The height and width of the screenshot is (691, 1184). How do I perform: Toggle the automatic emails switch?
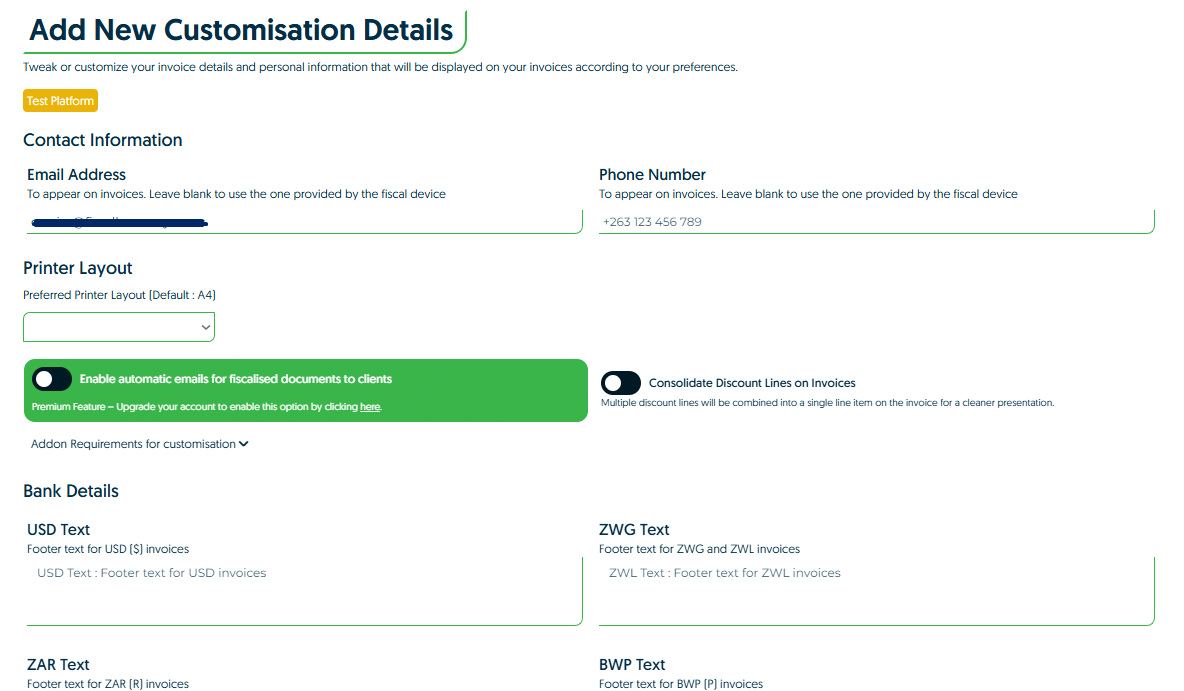[x=52, y=379]
